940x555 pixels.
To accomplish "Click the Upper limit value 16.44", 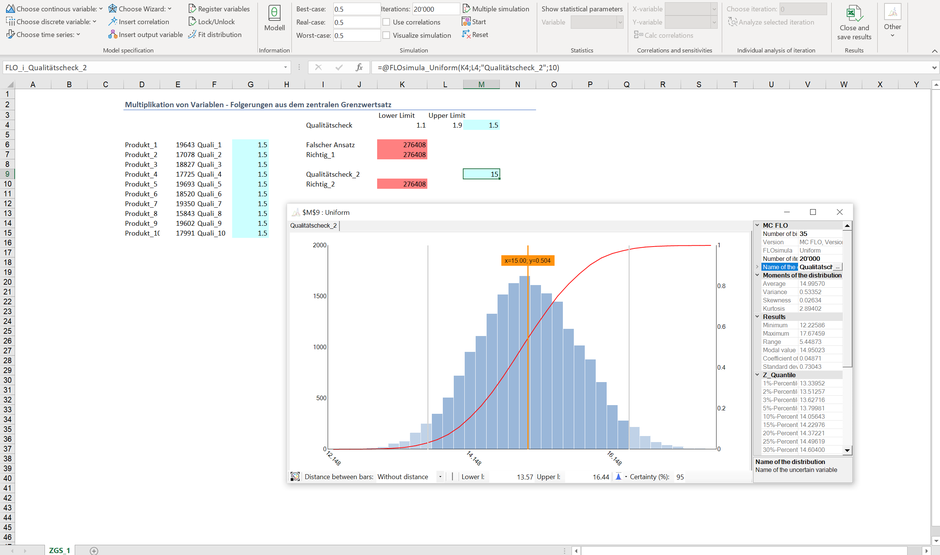I will pos(601,477).
